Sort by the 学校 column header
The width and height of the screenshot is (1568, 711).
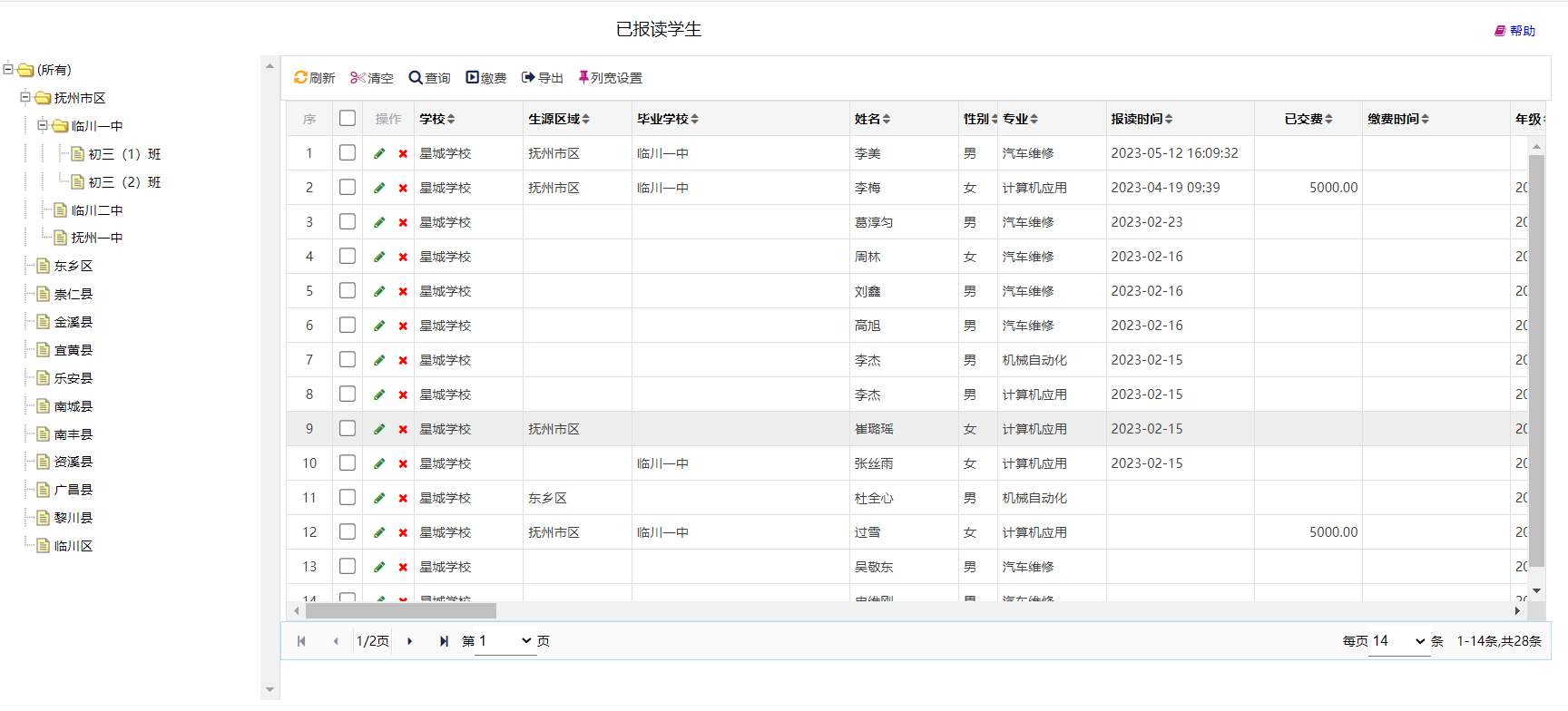pos(437,119)
